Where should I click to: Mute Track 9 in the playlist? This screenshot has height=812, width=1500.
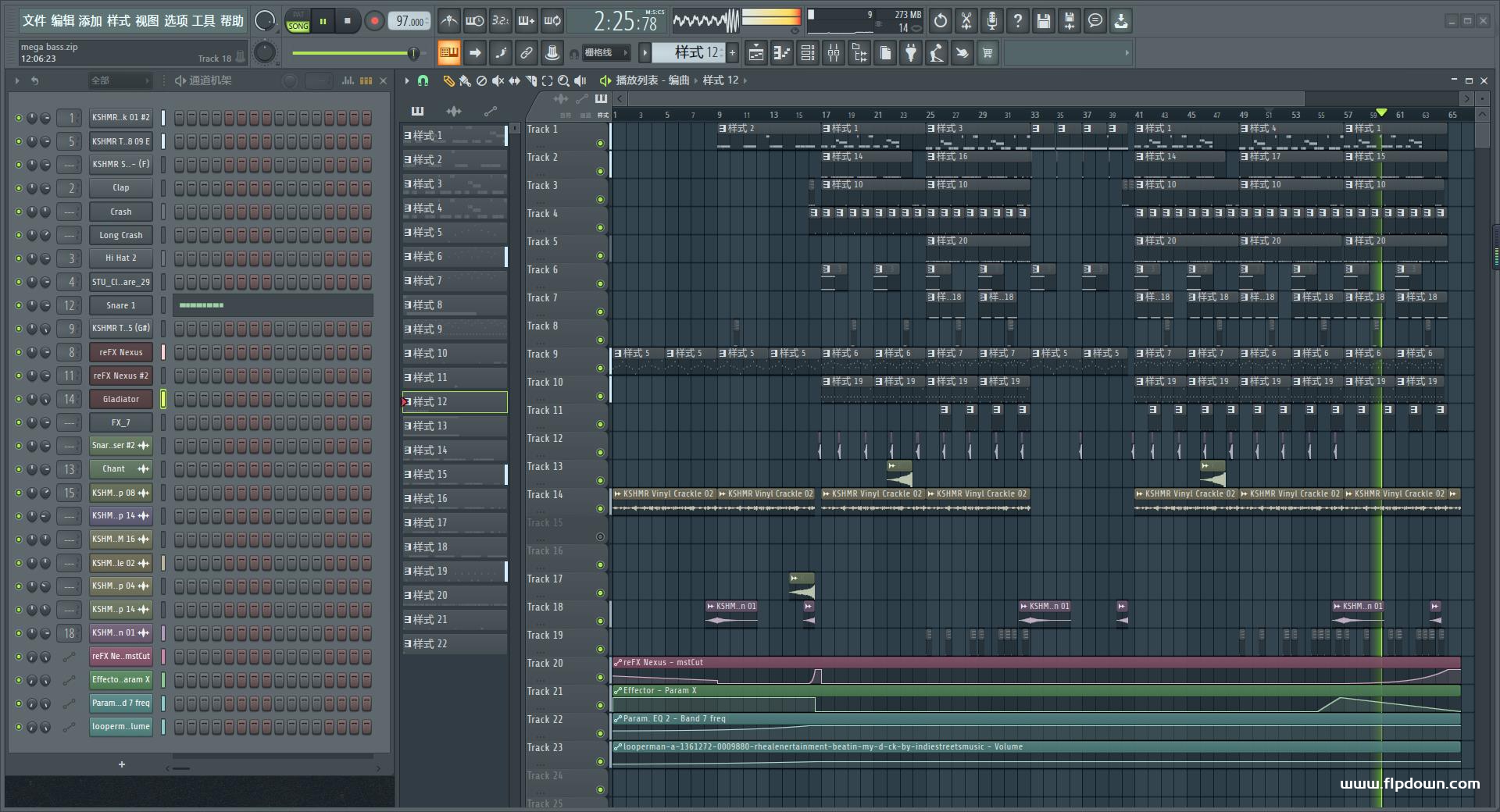(x=600, y=368)
